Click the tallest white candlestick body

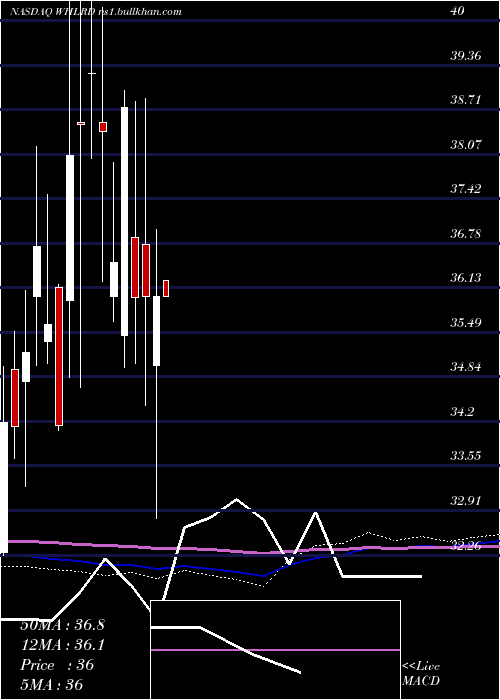(124, 221)
